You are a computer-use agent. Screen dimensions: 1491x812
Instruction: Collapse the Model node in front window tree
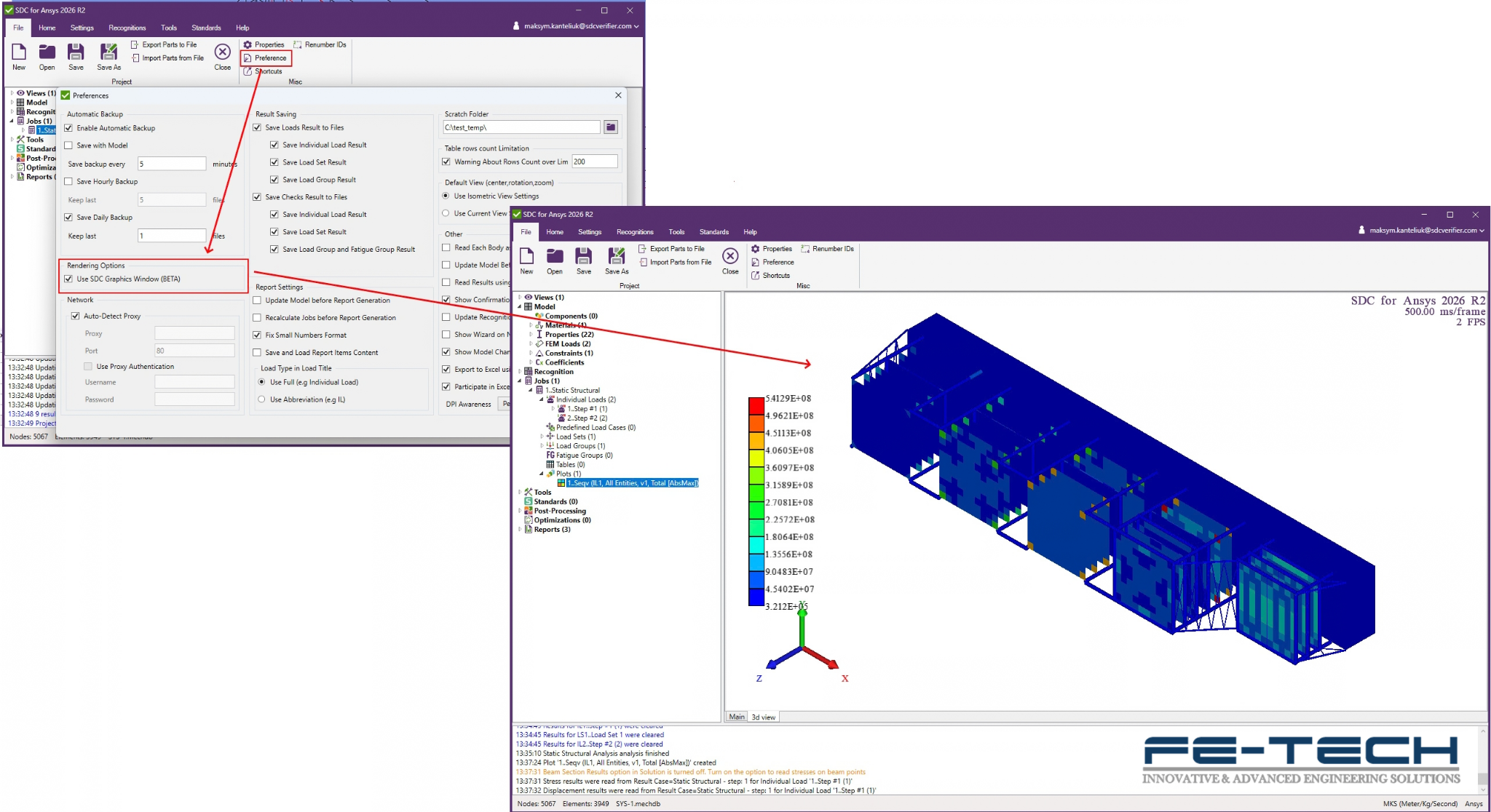pyautogui.click(x=520, y=307)
